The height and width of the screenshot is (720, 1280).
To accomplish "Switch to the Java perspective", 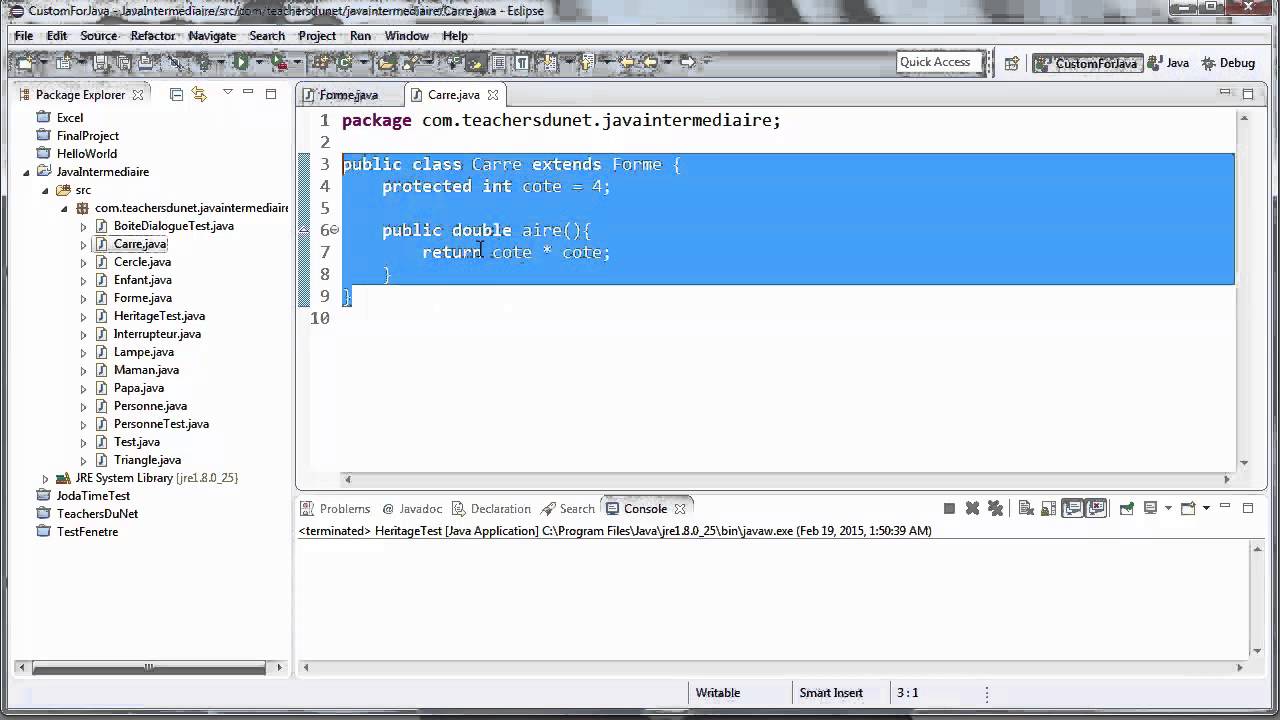I will 1168,63.
